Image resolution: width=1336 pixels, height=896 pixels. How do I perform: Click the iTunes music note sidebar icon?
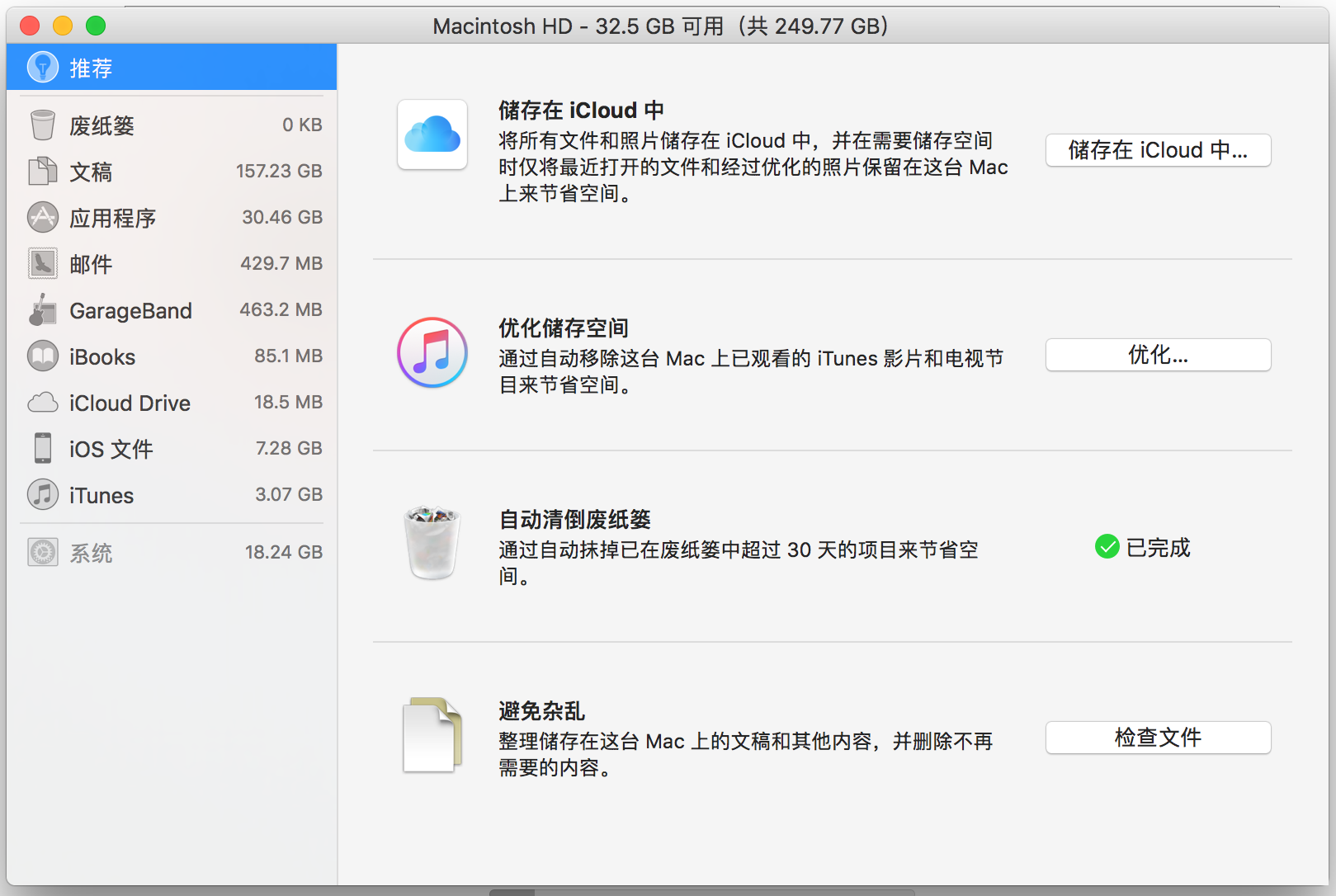pos(42,495)
